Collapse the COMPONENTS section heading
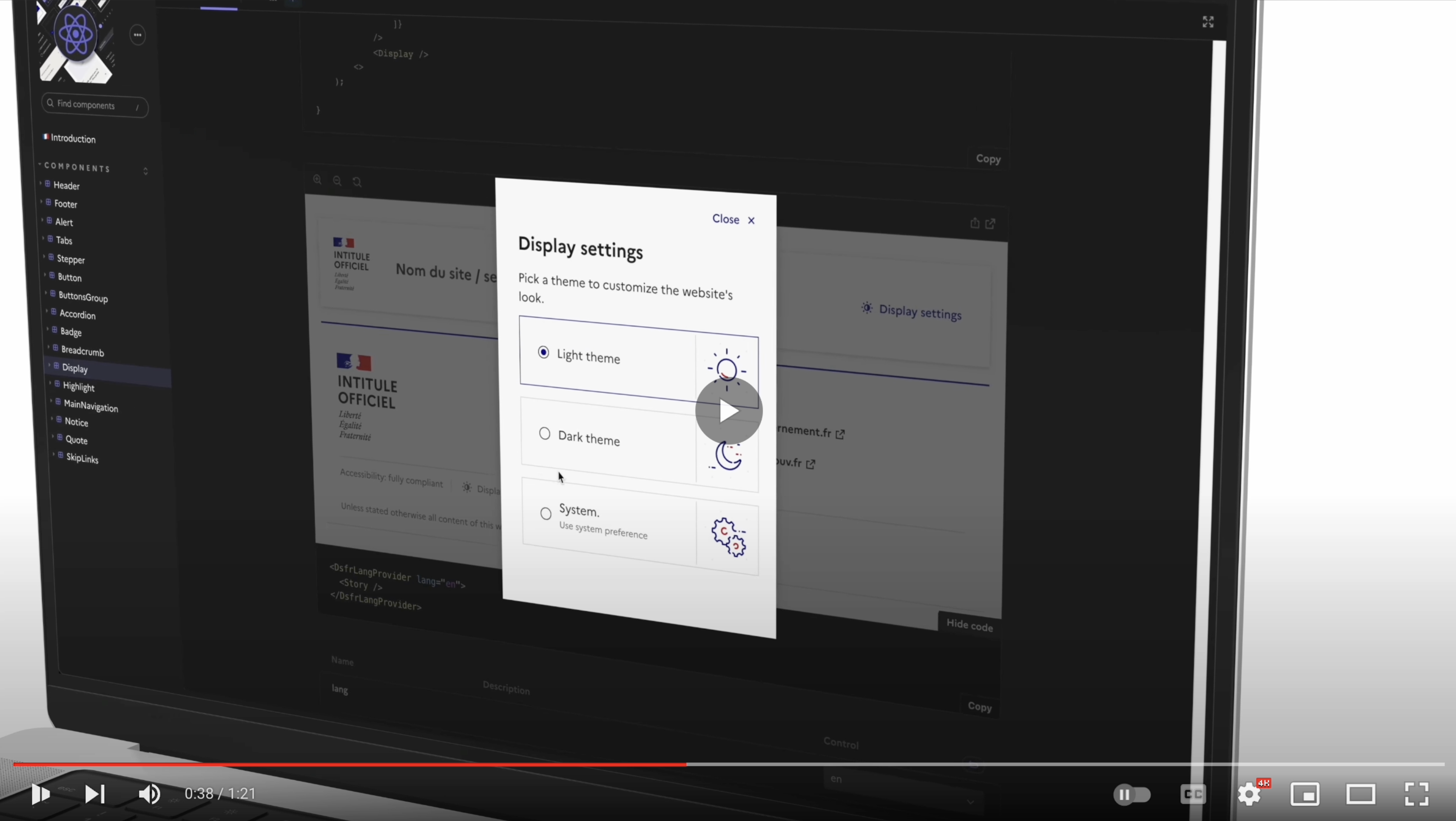1456x821 pixels. [77, 167]
